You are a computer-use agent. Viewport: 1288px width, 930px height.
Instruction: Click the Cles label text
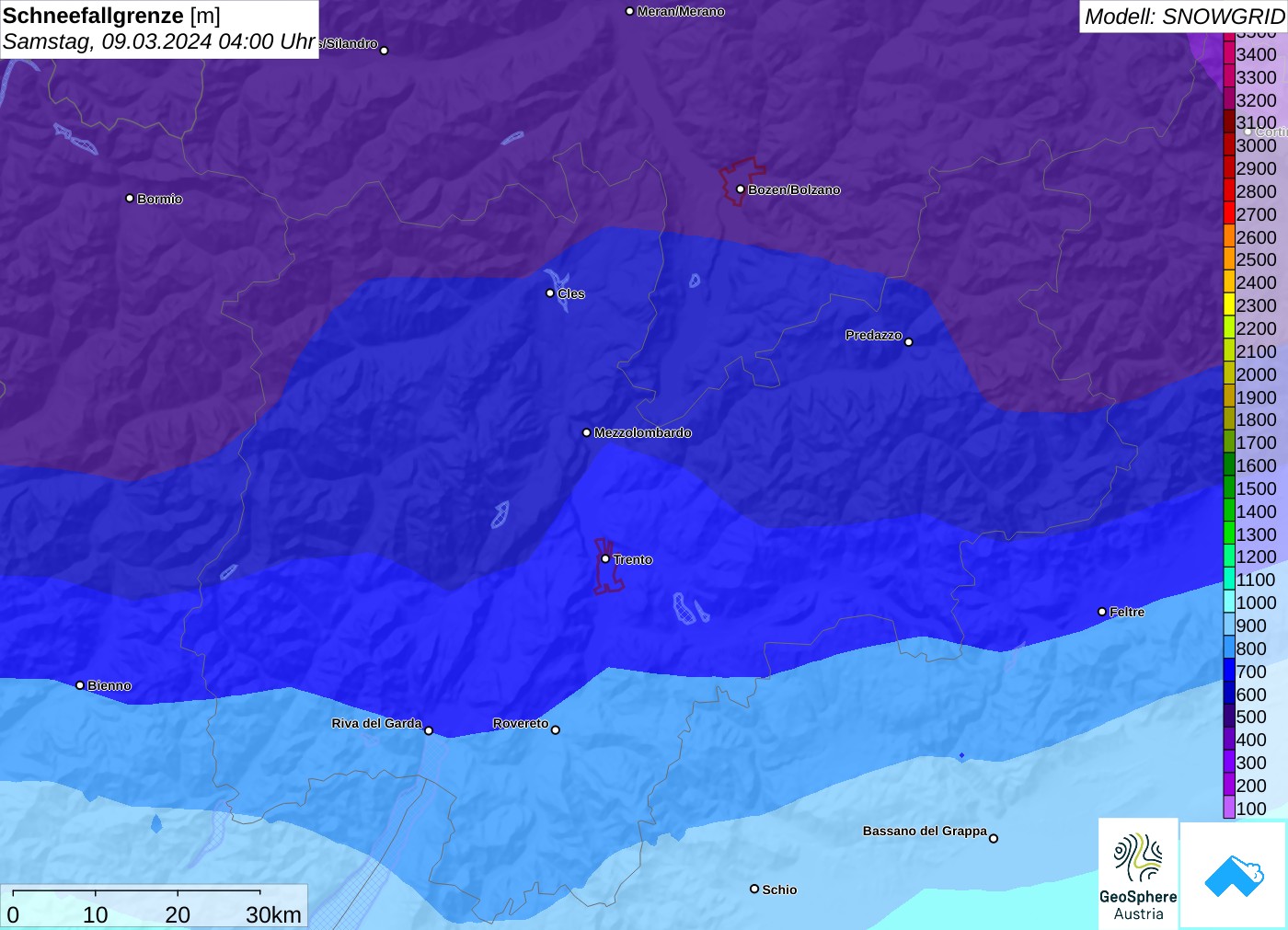(x=571, y=293)
